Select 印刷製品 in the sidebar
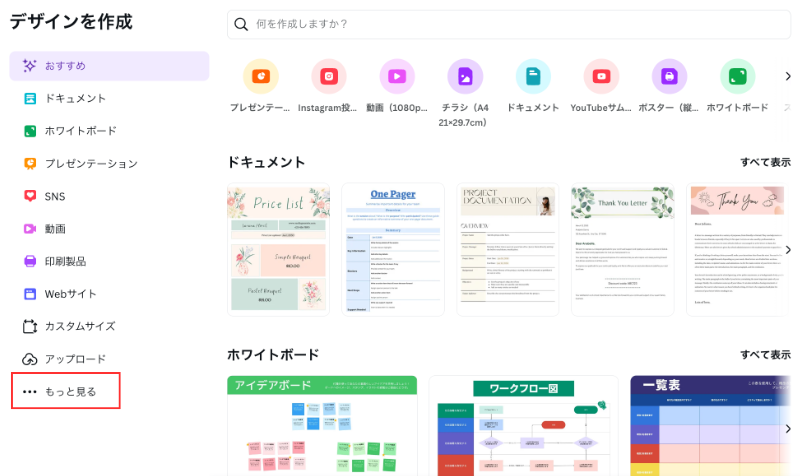Screen dimensions: 800x476 (65, 261)
